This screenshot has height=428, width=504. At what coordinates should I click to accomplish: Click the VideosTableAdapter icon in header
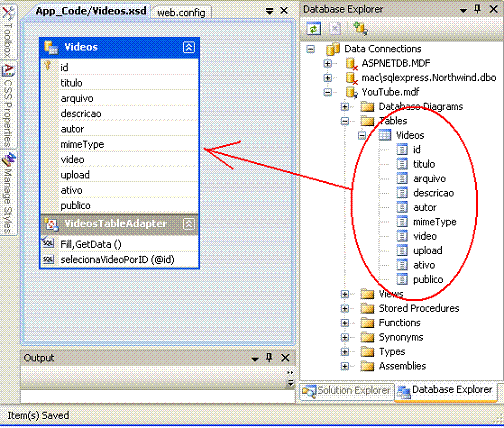tap(52, 224)
